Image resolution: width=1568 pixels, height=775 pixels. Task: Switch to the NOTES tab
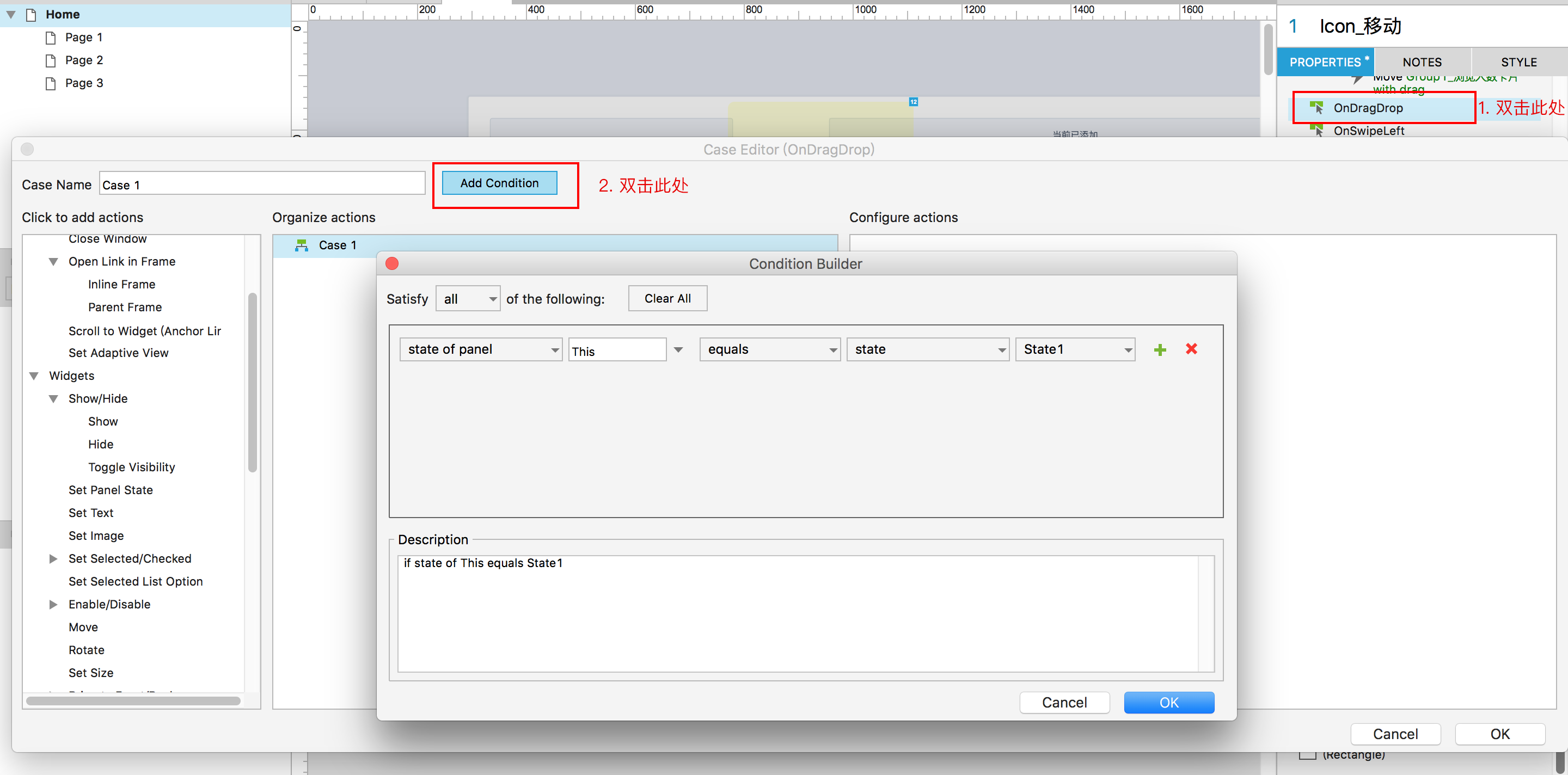point(1422,62)
